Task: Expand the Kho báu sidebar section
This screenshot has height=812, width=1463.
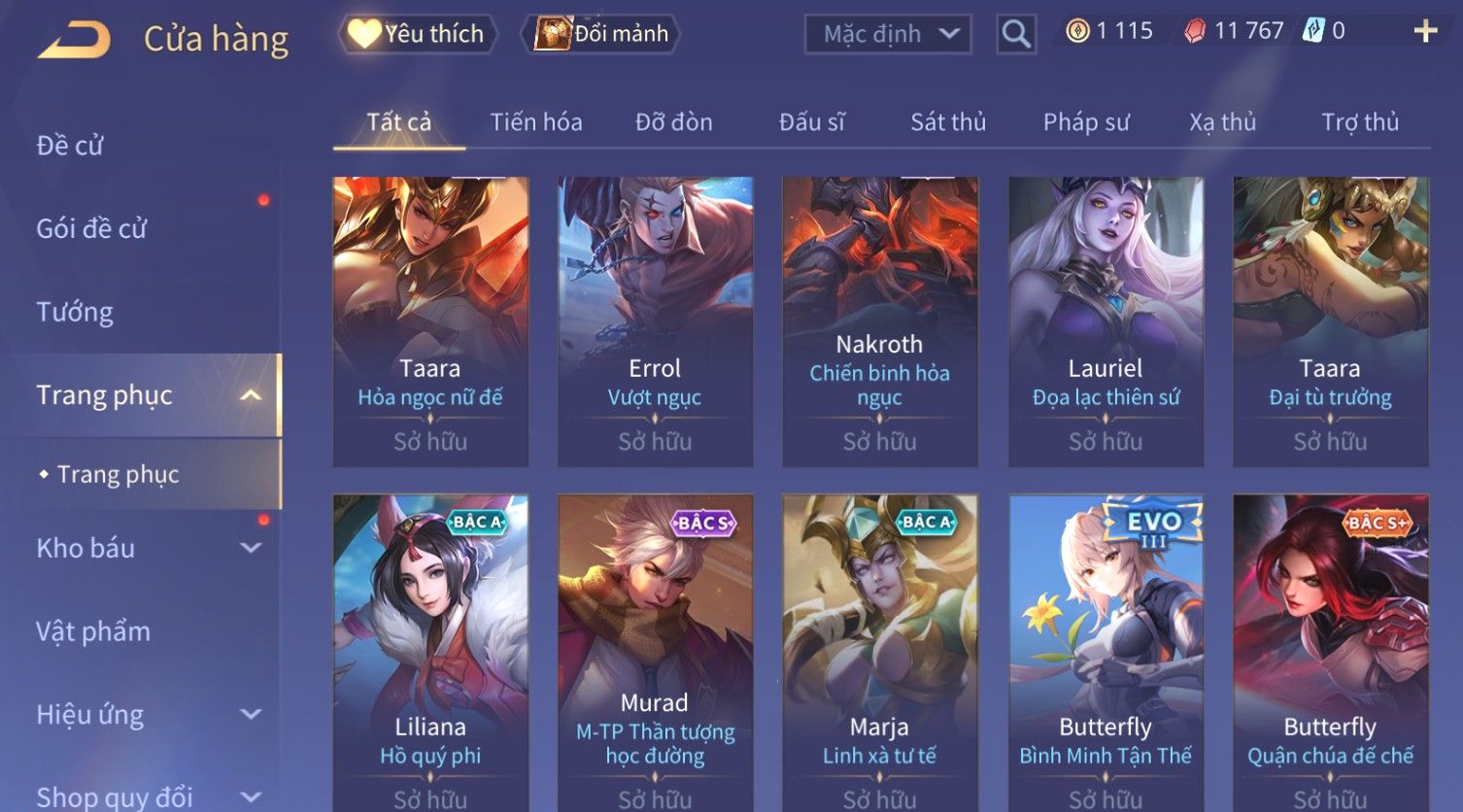Action: point(251,548)
